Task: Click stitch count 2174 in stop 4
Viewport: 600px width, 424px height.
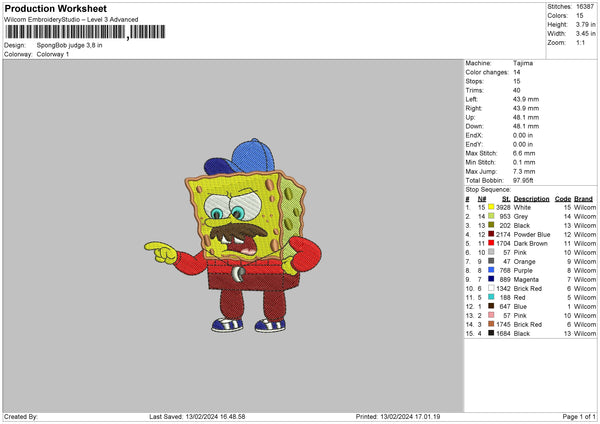Action: click(x=503, y=235)
